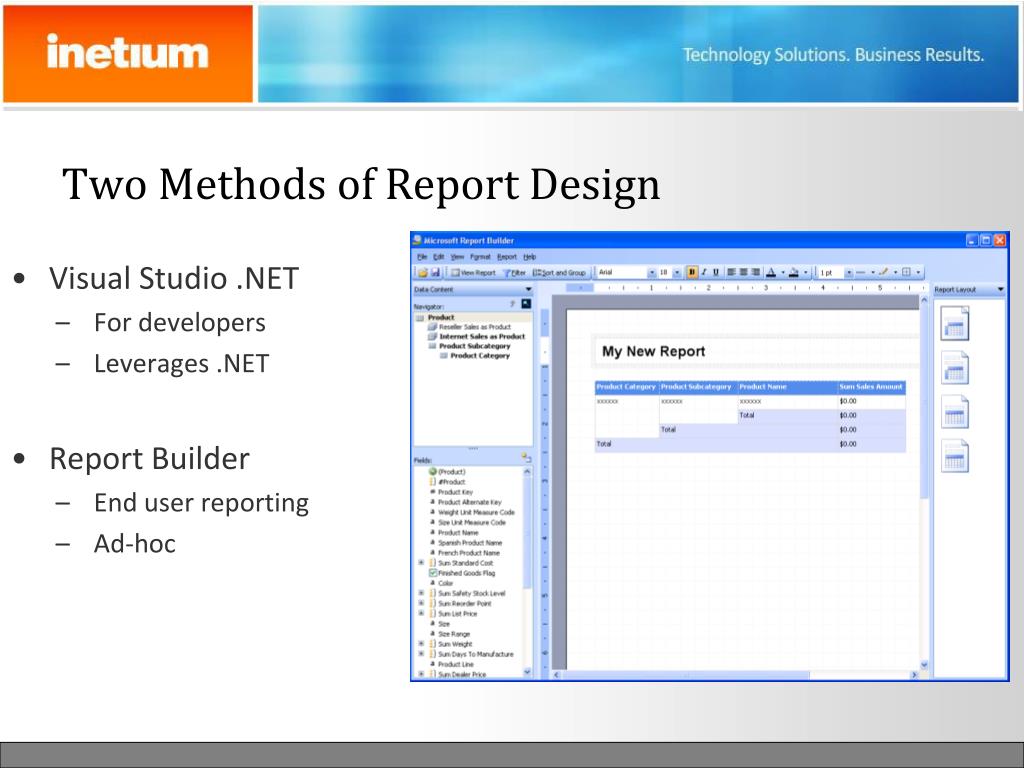Image resolution: width=1024 pixels, height=768 pixels.
Task: Select the first Report Layout template icon
Action: [x=954, y=323]
